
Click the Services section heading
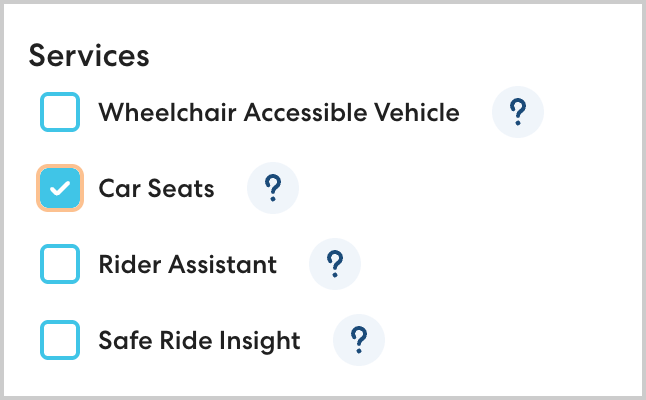tap(89, 55)
